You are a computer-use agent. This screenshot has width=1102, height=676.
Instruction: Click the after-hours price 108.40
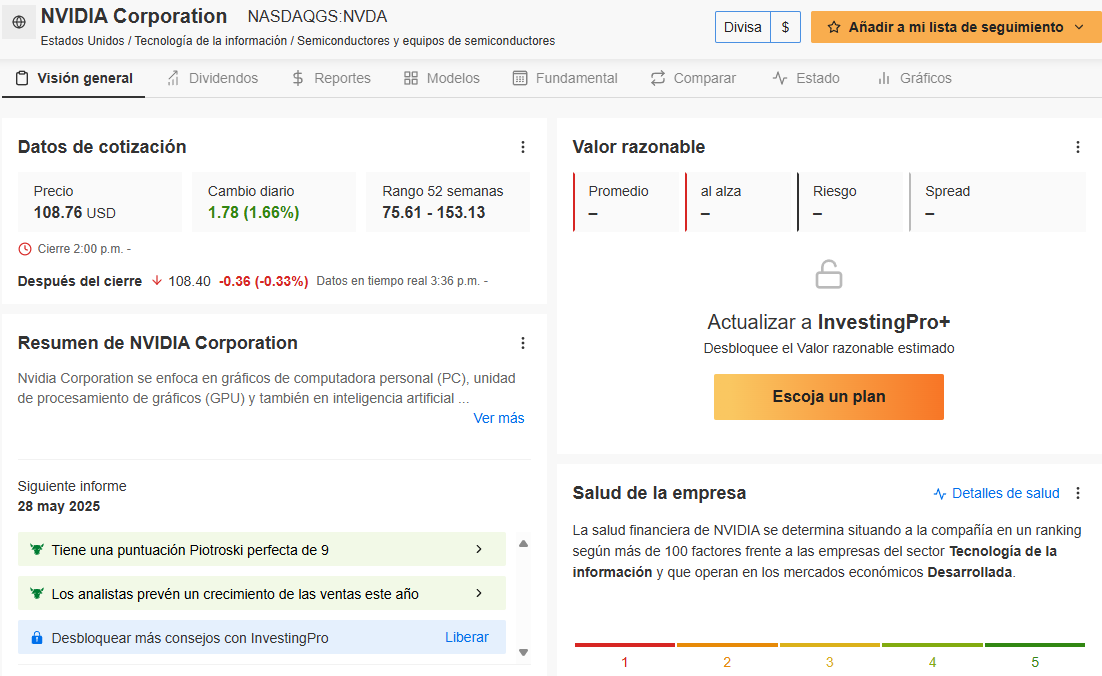click(x=189, y=281)
